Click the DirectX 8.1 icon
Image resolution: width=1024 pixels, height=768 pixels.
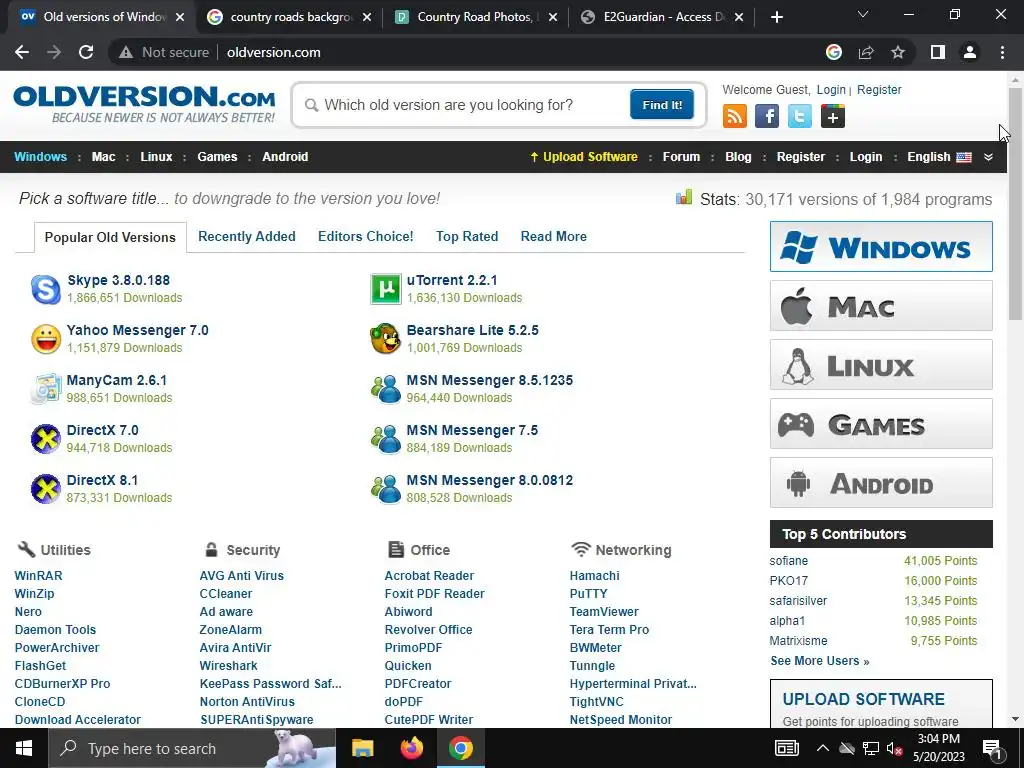[46, 488]
